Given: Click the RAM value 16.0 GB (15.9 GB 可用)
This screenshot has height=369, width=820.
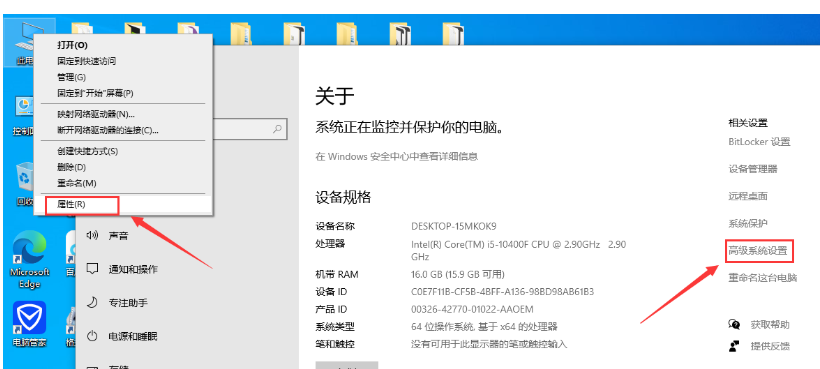Looking at the screenshot, I should [x=458, y=274].
